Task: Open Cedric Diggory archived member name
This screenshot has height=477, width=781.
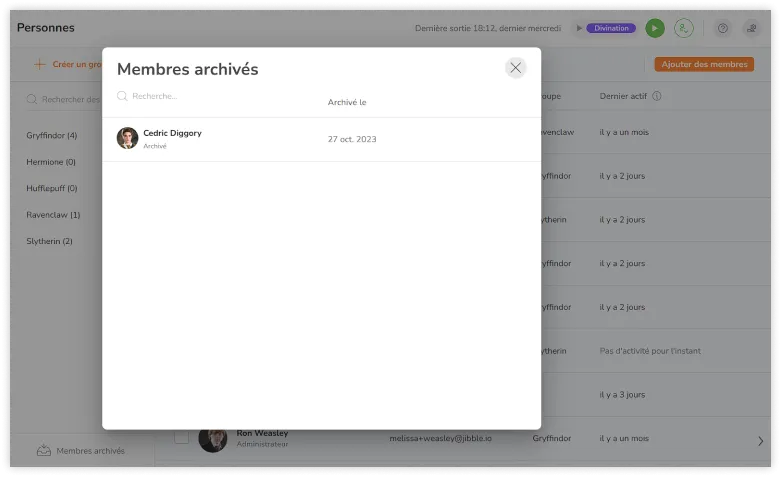Action: point(172,133)
